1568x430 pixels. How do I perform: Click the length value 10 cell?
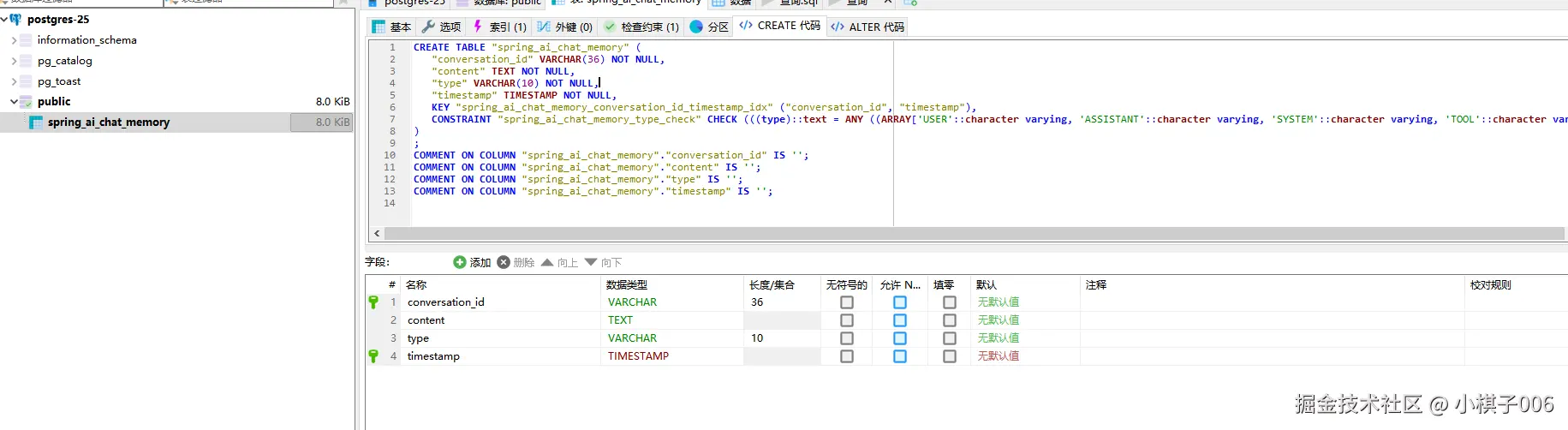(782, 338)
